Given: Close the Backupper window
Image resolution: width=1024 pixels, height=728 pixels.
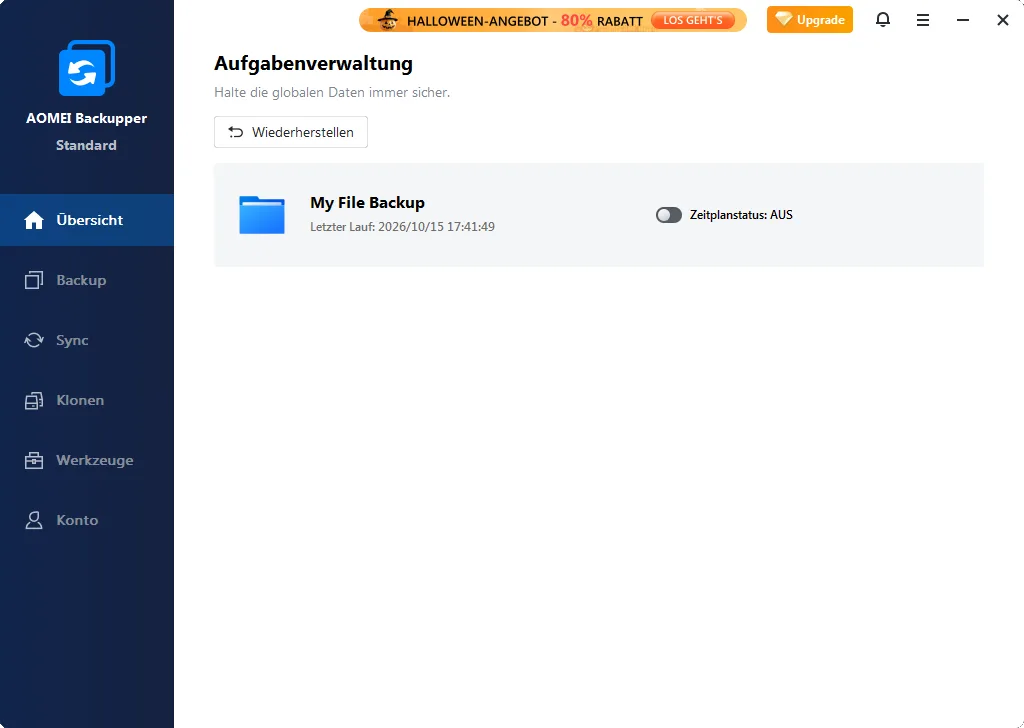Looking at the screenshot, I should pyautogui.click(x=1003, y=20).
